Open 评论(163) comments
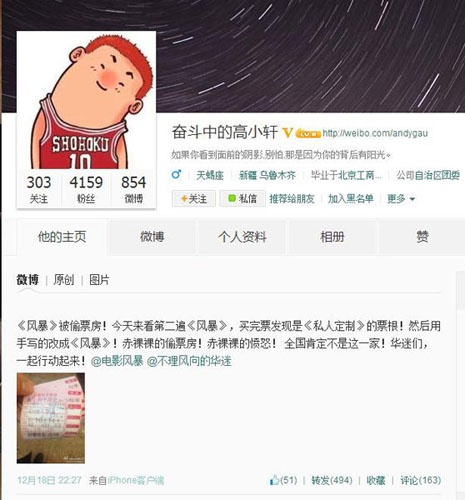The width and height of the screenshot is (465, 500). (x=420, y=480)
